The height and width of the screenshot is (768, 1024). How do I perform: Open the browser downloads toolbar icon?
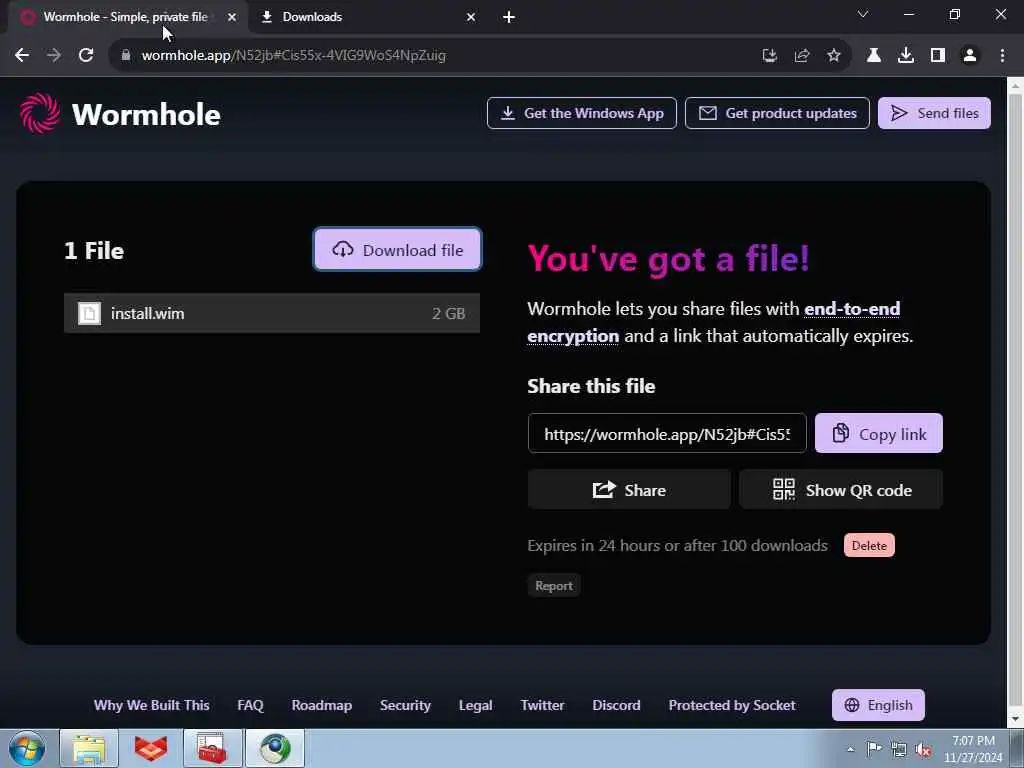pyautogui.click(x=906, y=56)
